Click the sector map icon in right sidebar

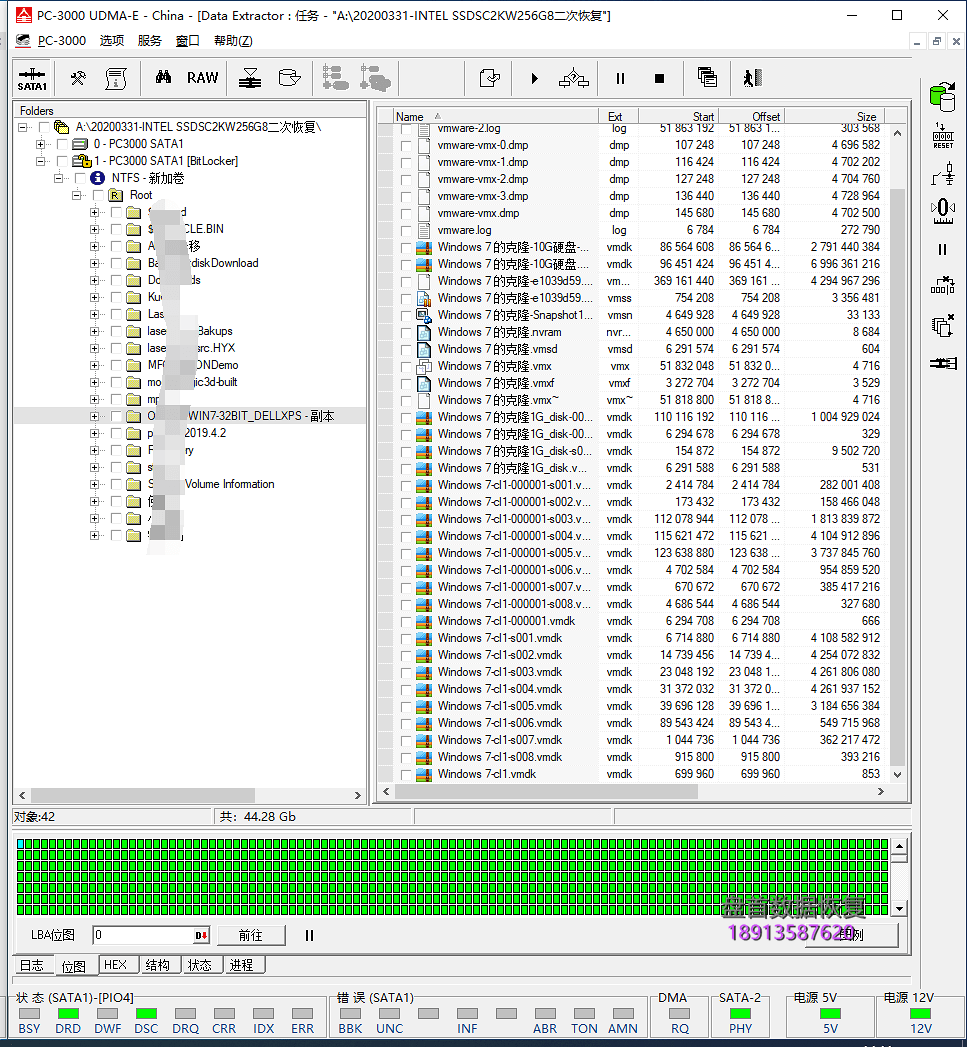[x=943, y=286]
